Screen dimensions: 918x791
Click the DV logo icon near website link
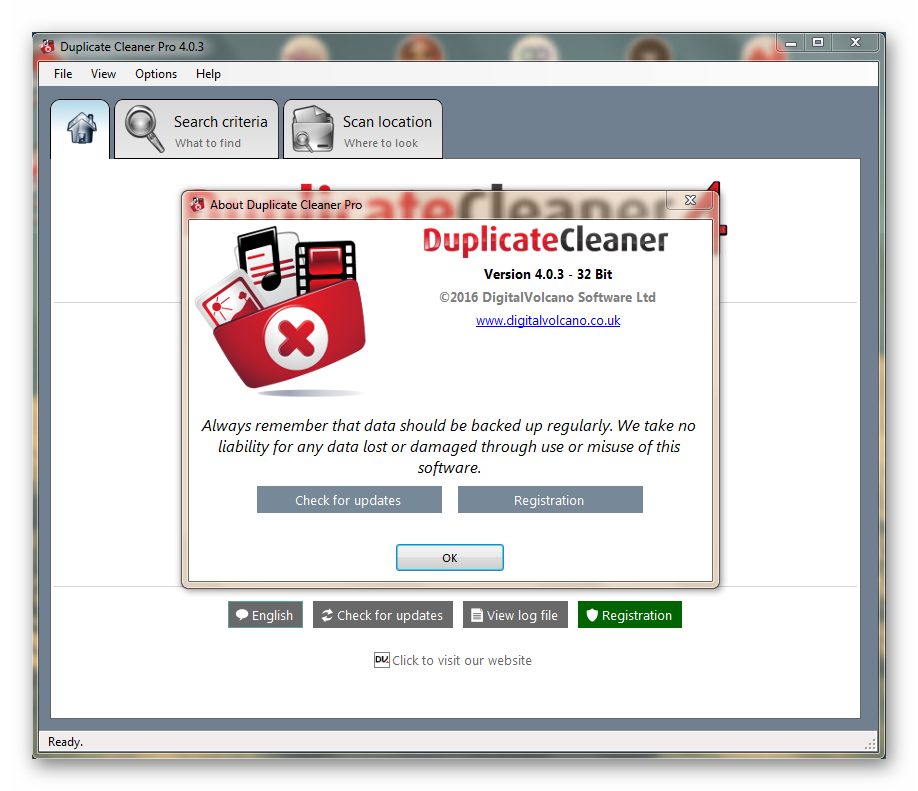(x=382, y=660)
